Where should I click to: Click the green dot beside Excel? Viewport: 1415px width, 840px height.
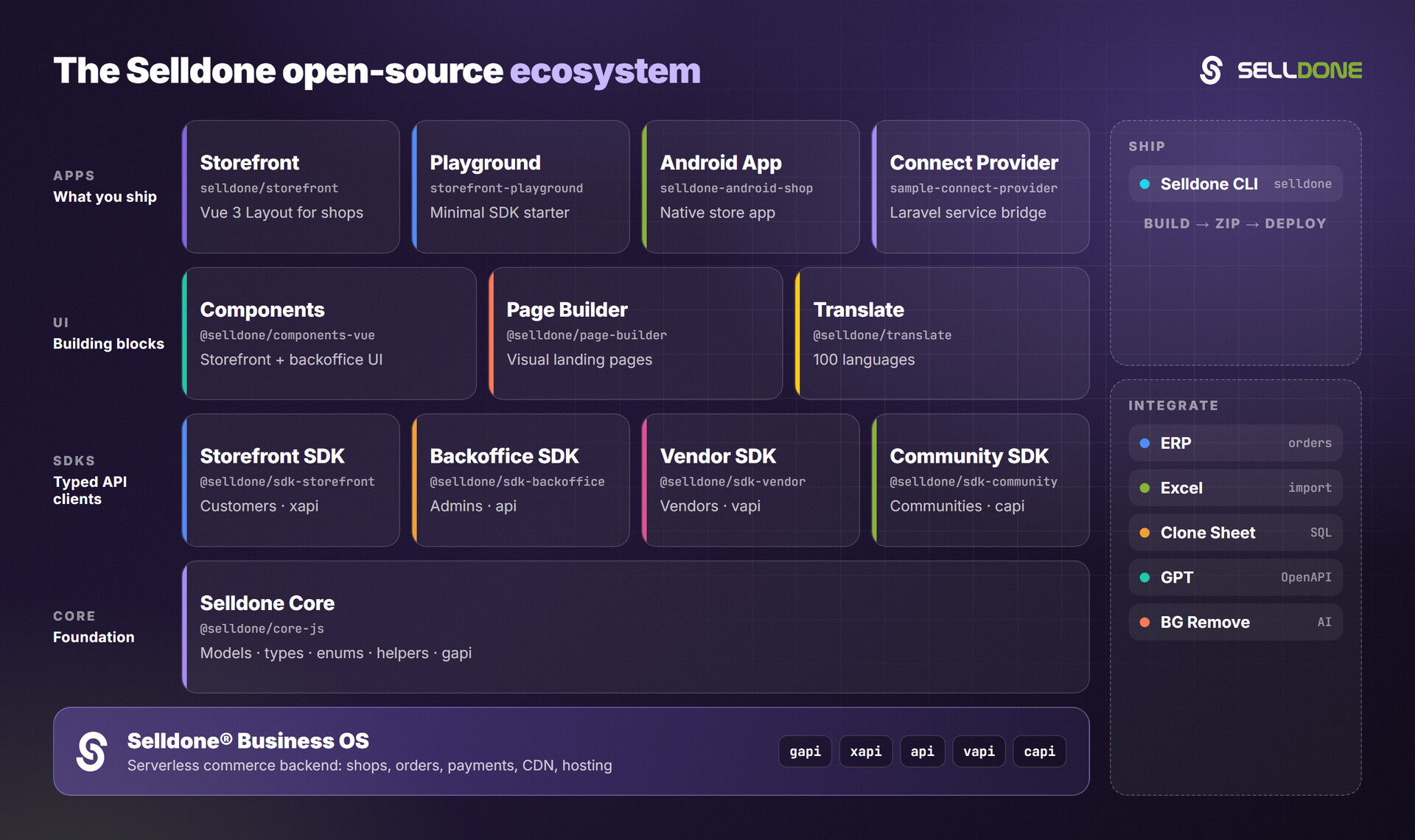(1145, 488)
